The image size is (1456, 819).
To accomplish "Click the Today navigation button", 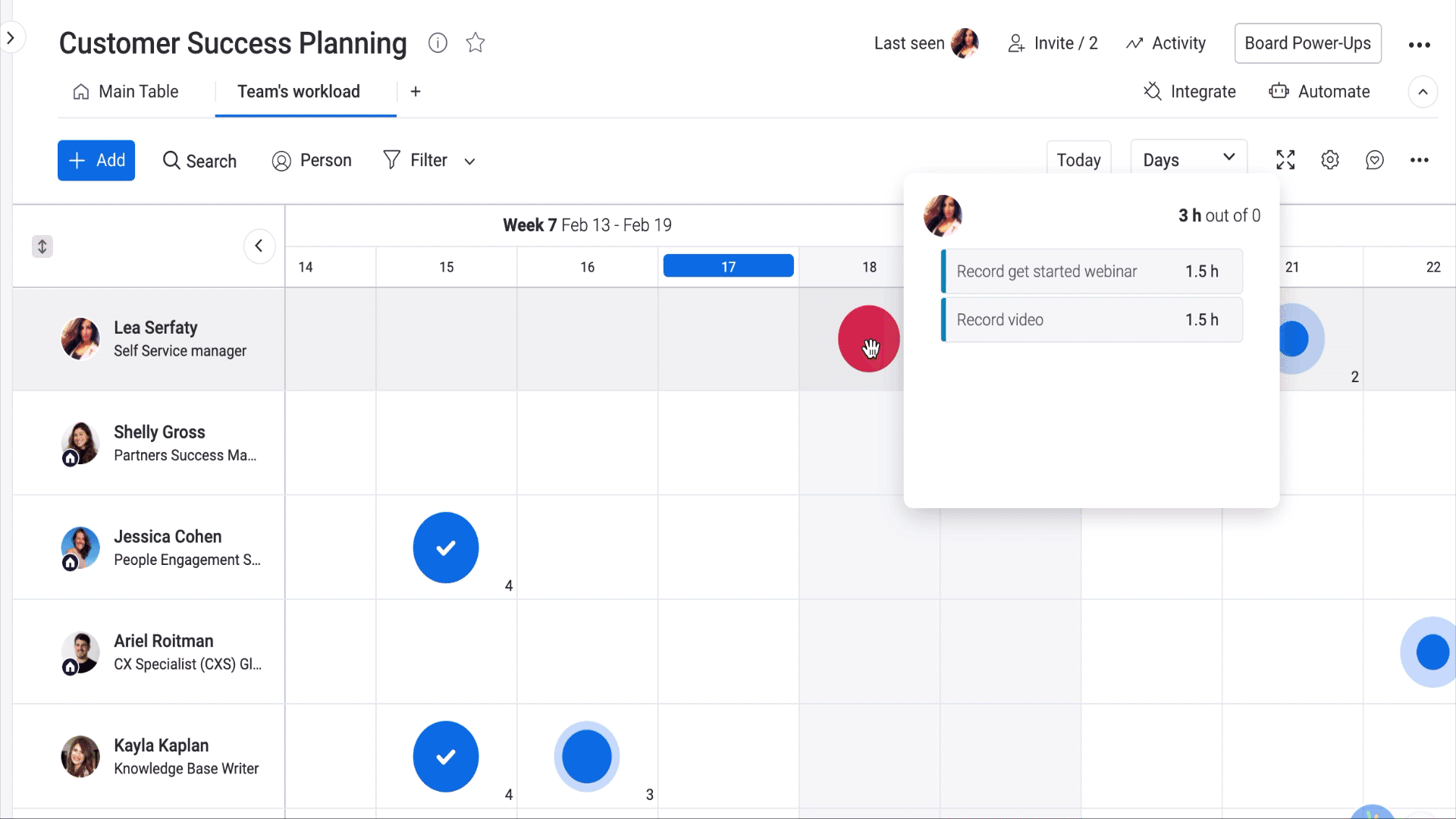I will pyautogui.click(x=1078, y=159).
